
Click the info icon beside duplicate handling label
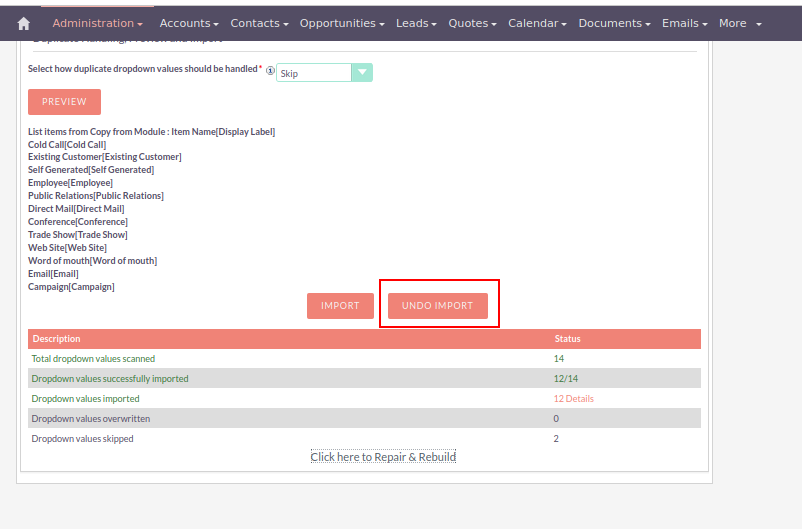tap(270, 71)
